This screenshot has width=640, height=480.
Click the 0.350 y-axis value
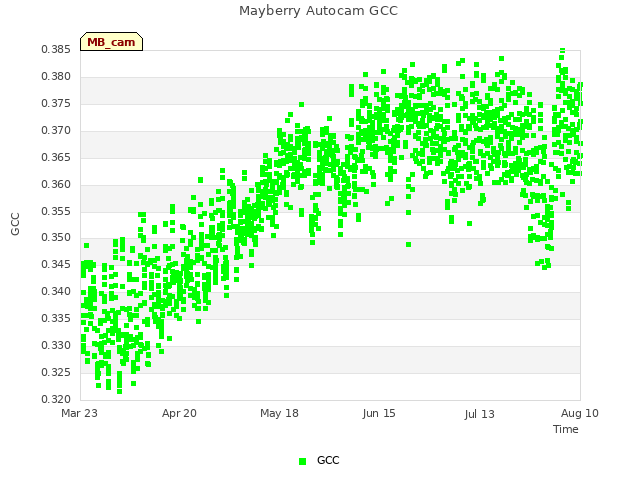click(56, 237)
